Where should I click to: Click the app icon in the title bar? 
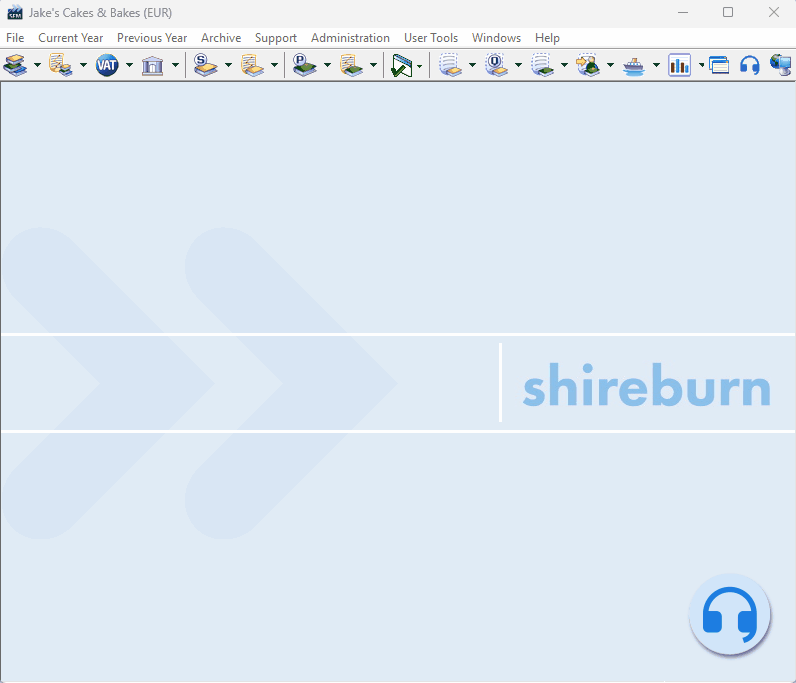click(x=15, y=12)
